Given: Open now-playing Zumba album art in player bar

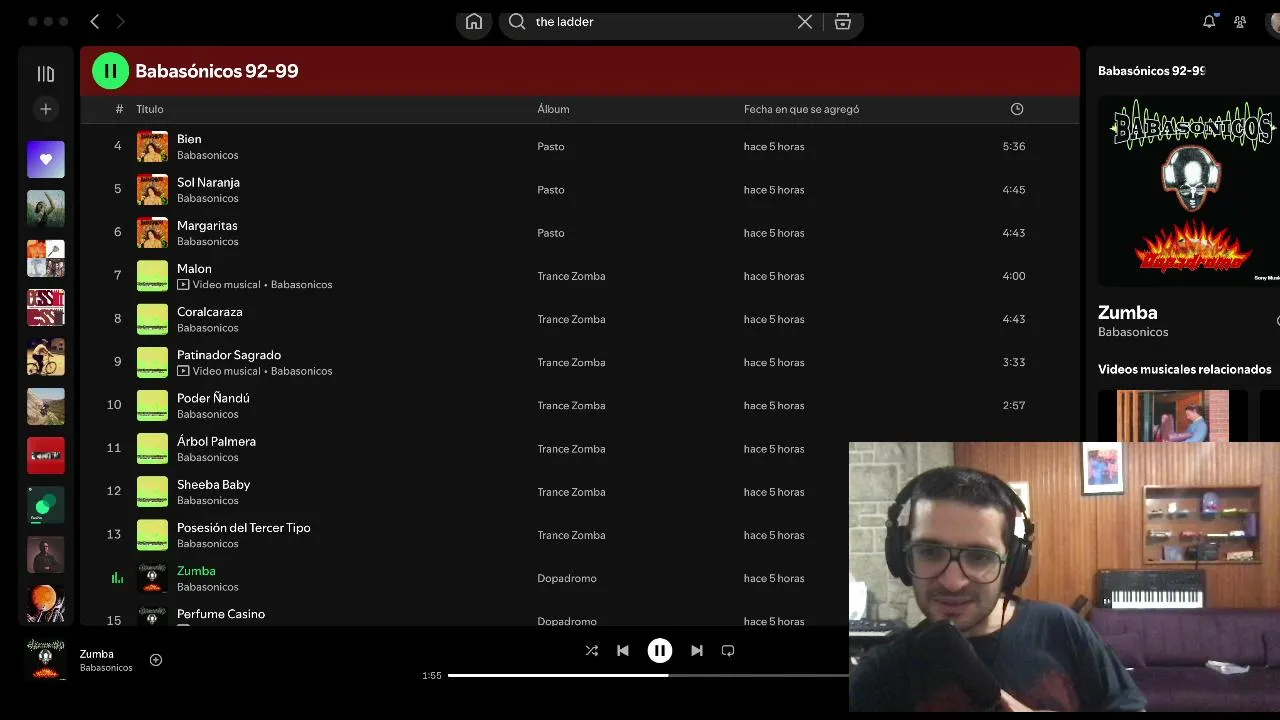Looking at the screenshot, I should [46, 659].
